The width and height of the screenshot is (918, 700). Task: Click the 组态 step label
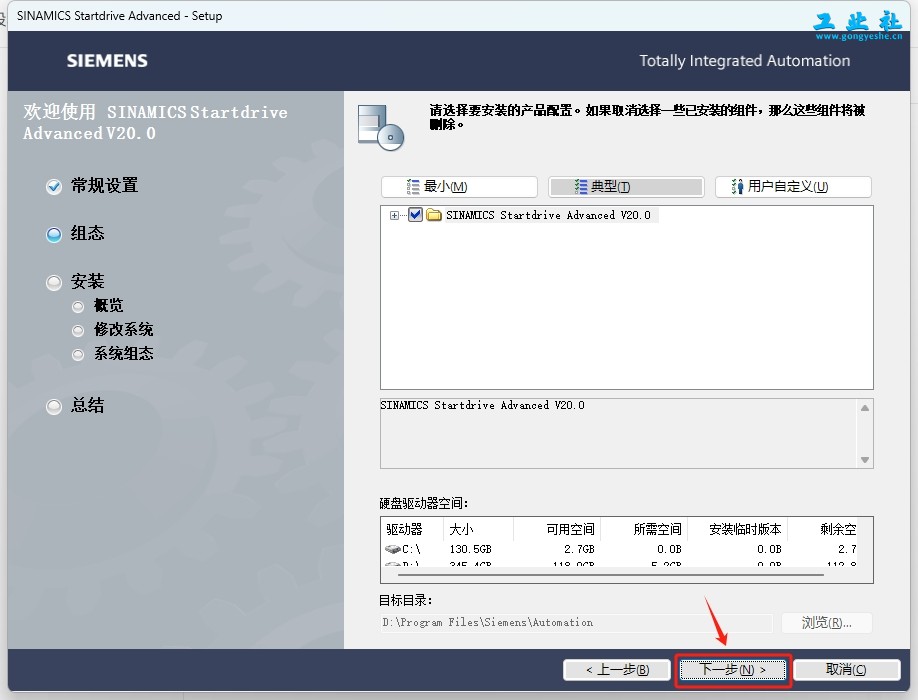point(87,234)
